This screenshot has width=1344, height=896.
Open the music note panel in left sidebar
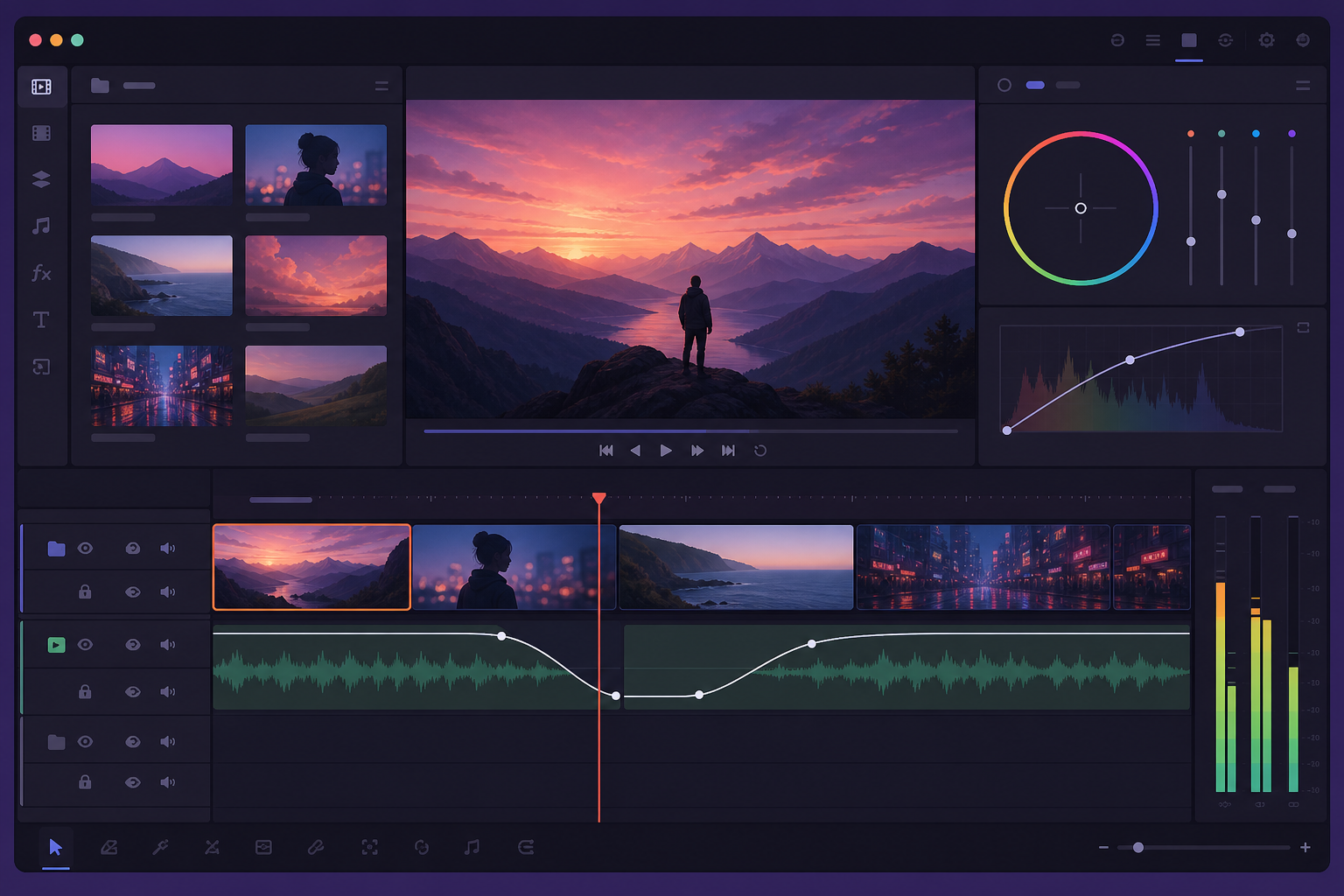(41, 227)
